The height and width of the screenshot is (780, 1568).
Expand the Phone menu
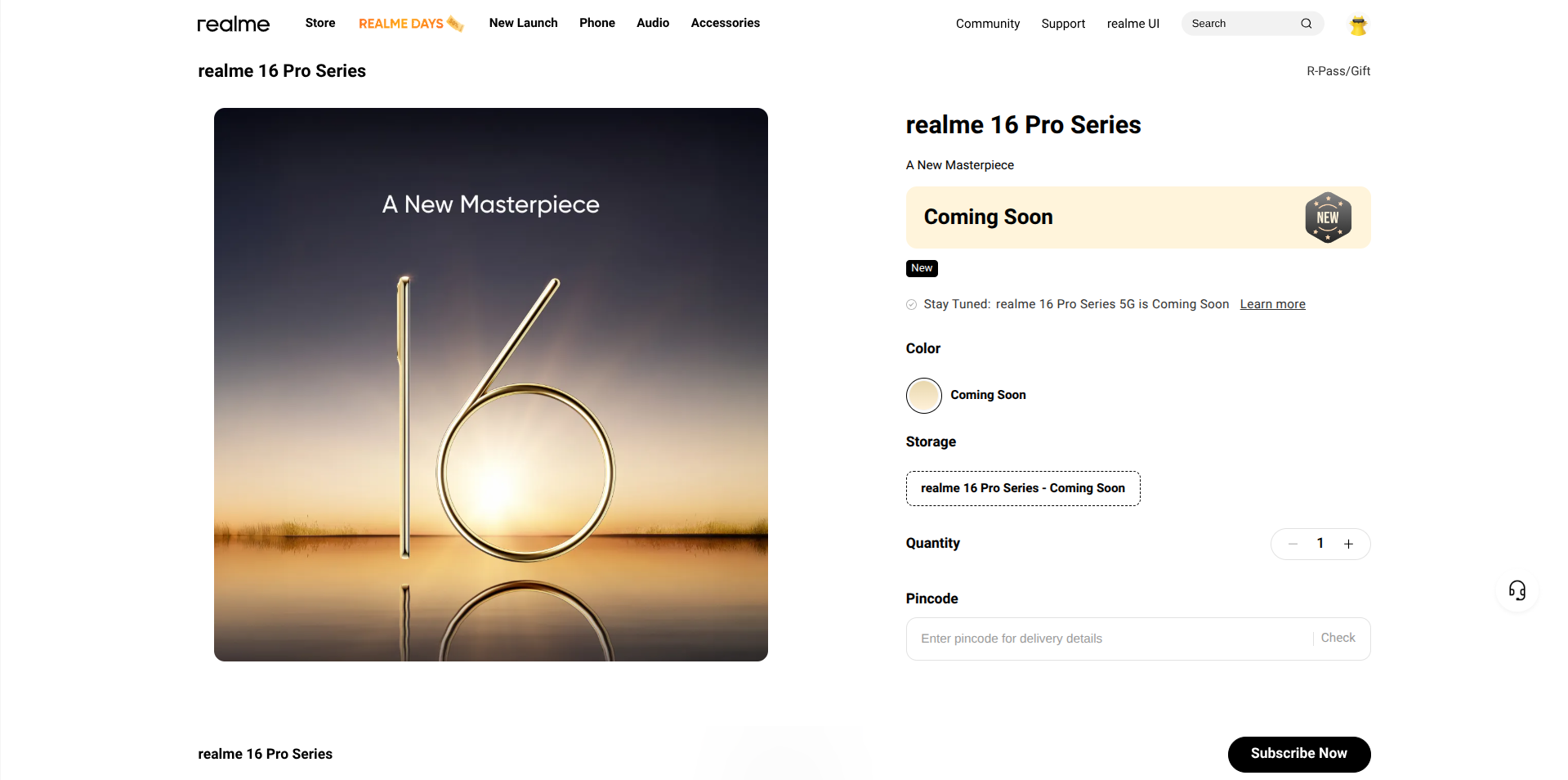[x=596, y=23]
